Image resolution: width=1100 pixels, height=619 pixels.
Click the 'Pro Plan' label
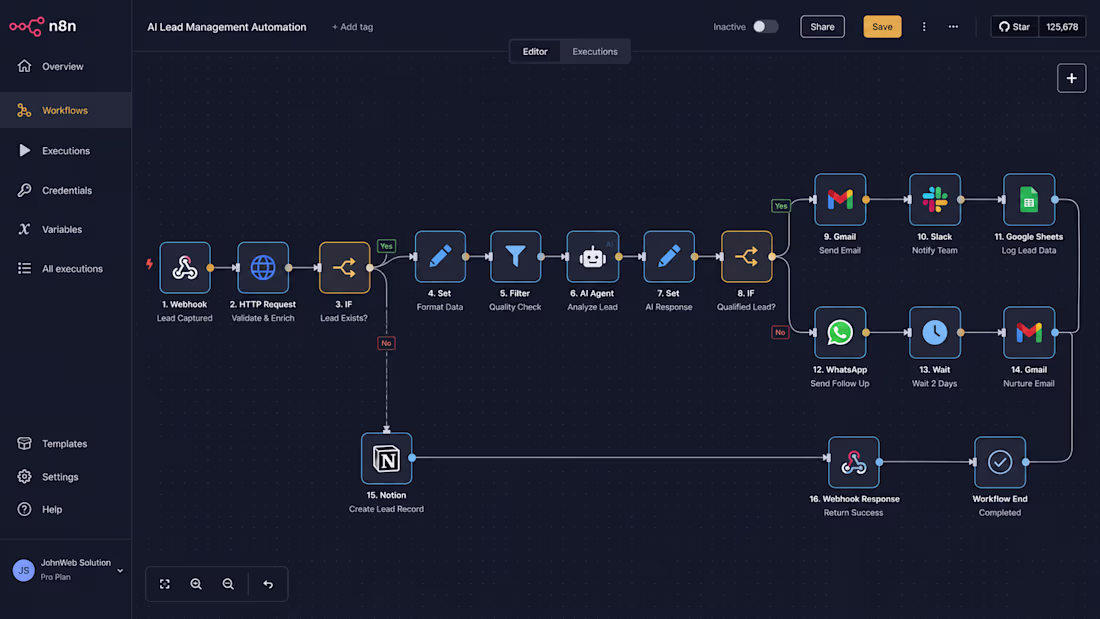[x=55, y=577]
